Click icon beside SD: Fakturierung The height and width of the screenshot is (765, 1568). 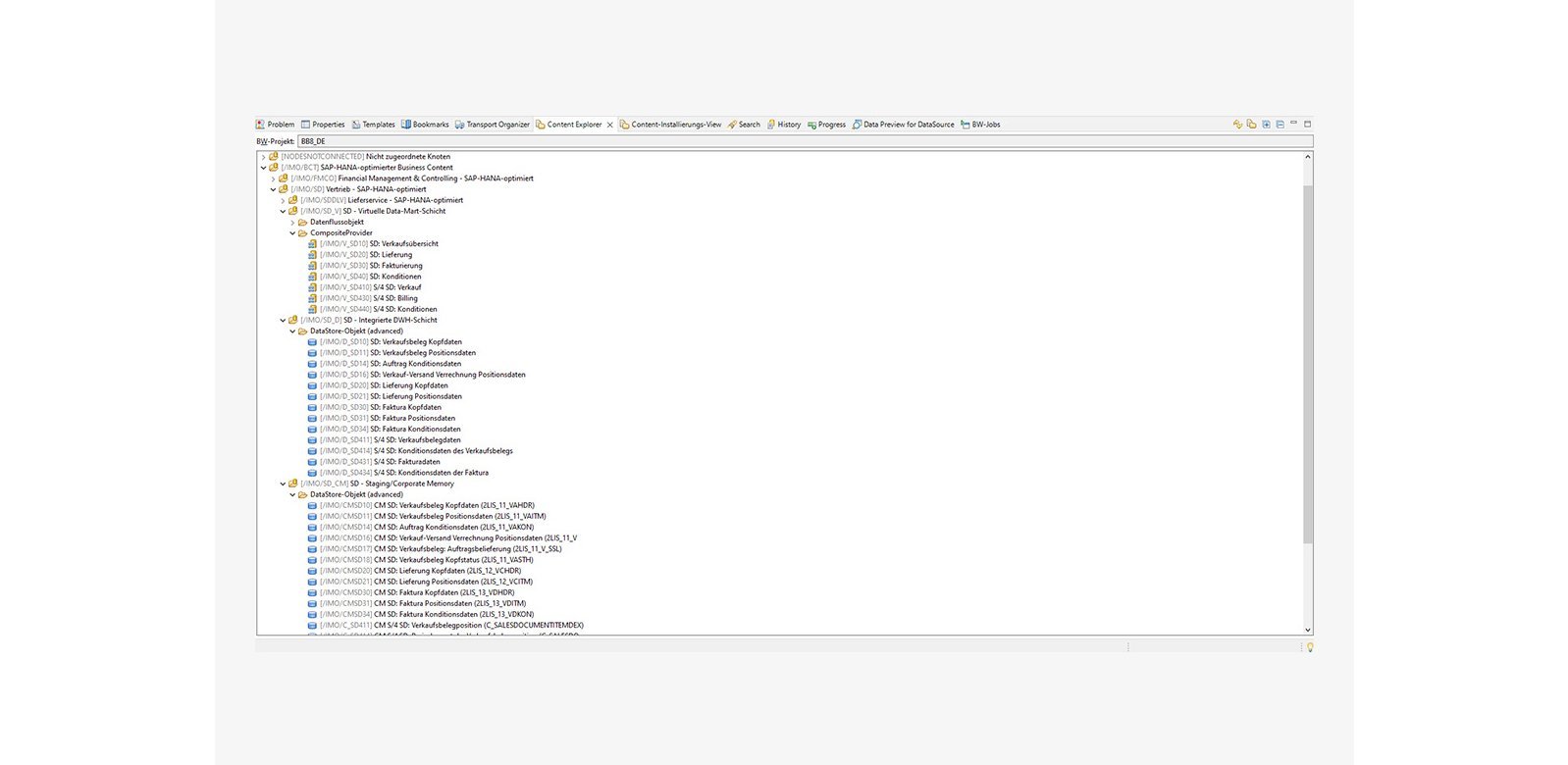point(312,266)
